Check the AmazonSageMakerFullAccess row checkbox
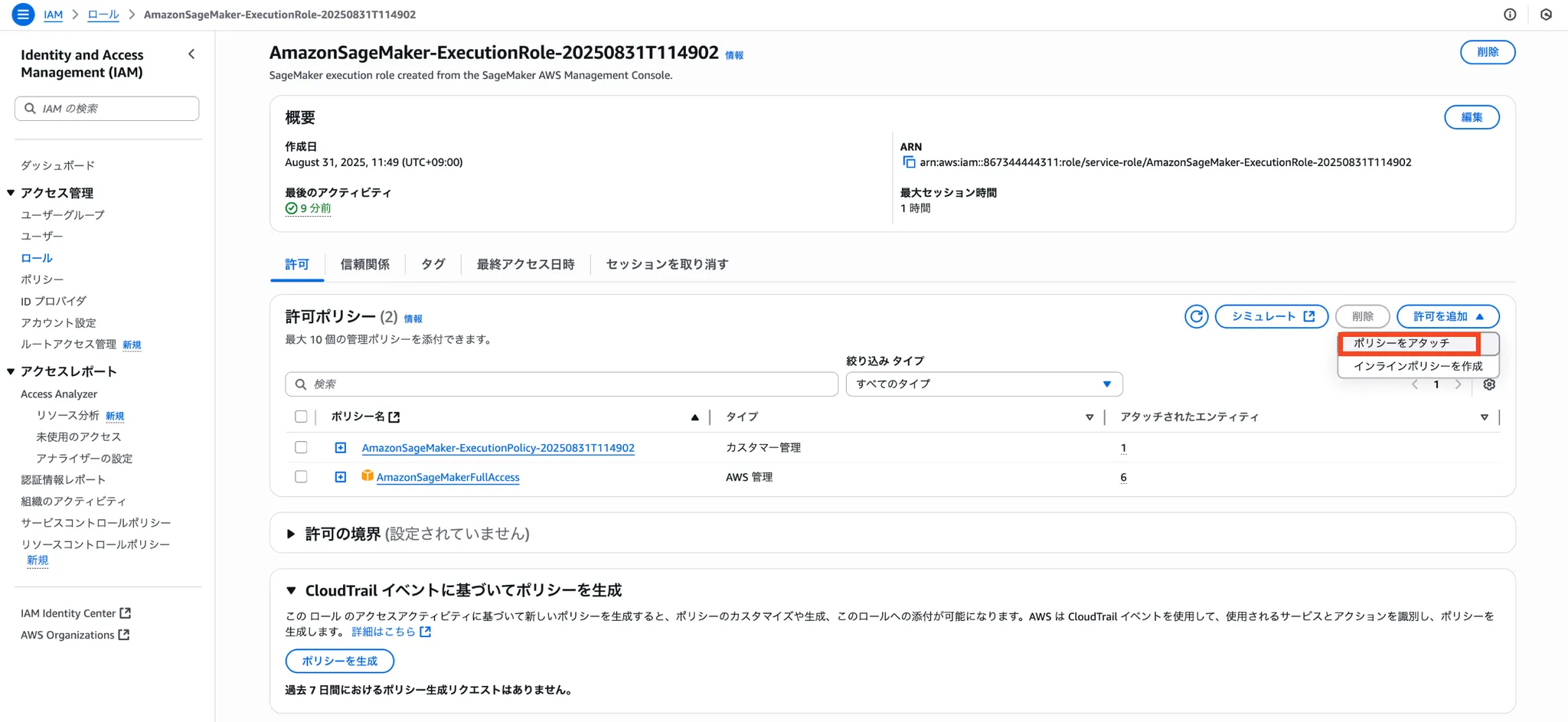1568x722 pixels. click(x=301, y=476)
